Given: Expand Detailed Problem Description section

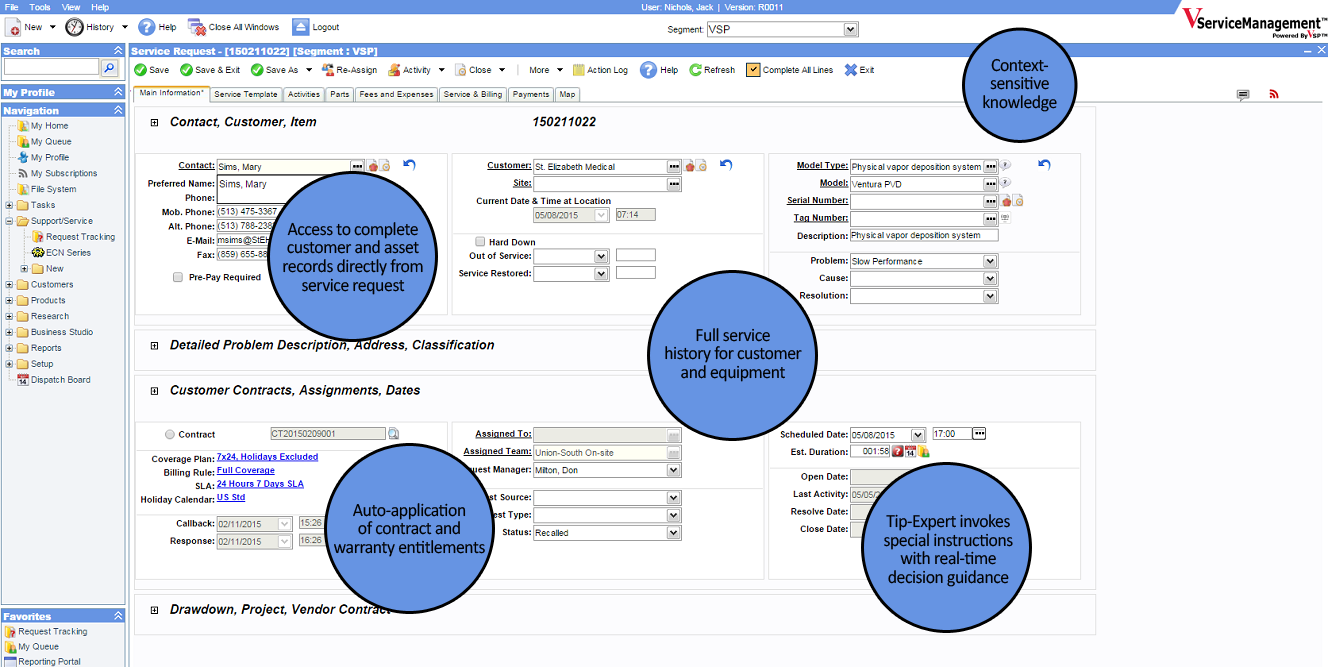Looking at the screenshot, I should pos(155,346).
